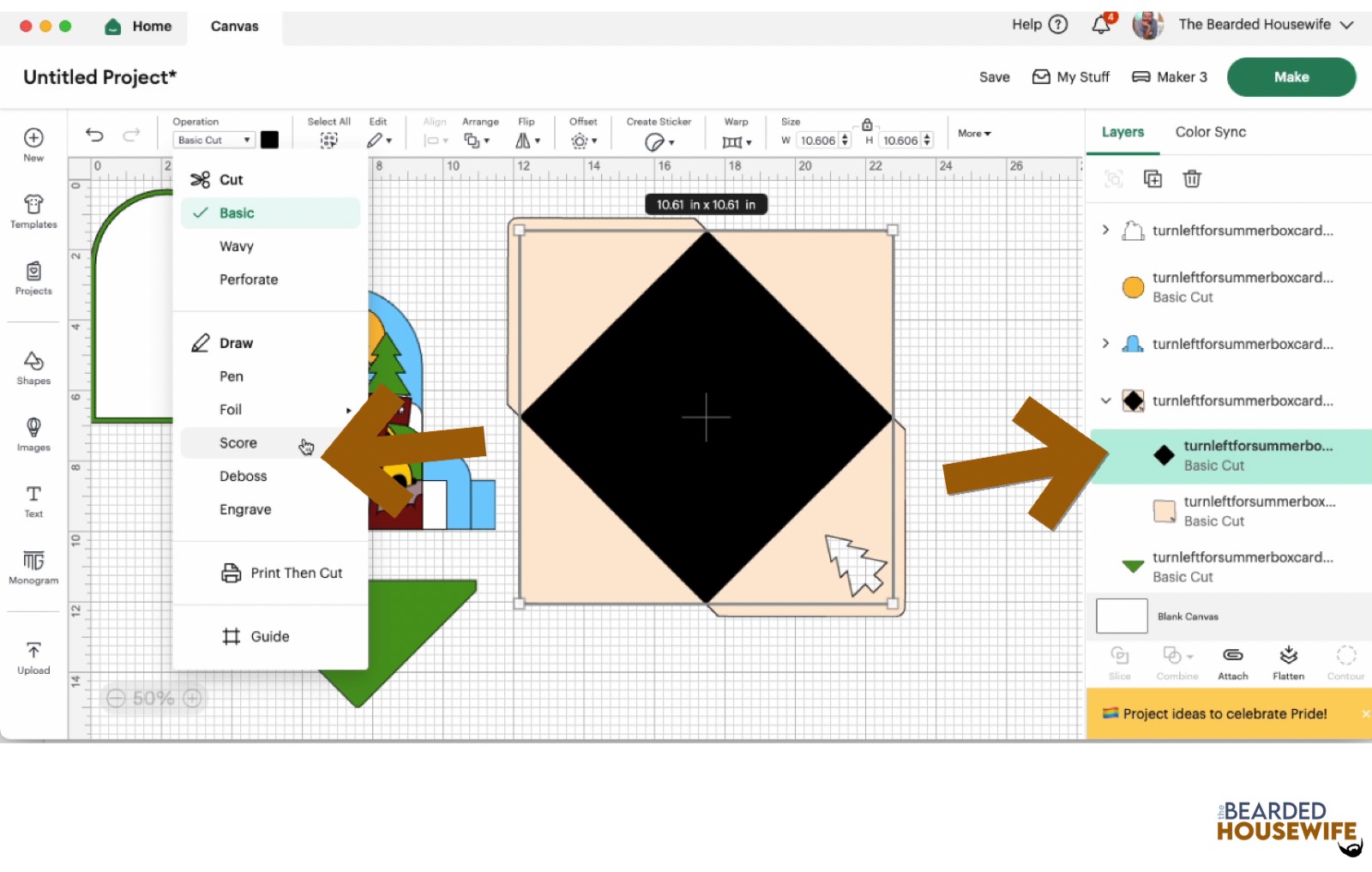Choose Basic cut operation
This screenshot has height=872, width=1372.
click(x=270, y=213)
